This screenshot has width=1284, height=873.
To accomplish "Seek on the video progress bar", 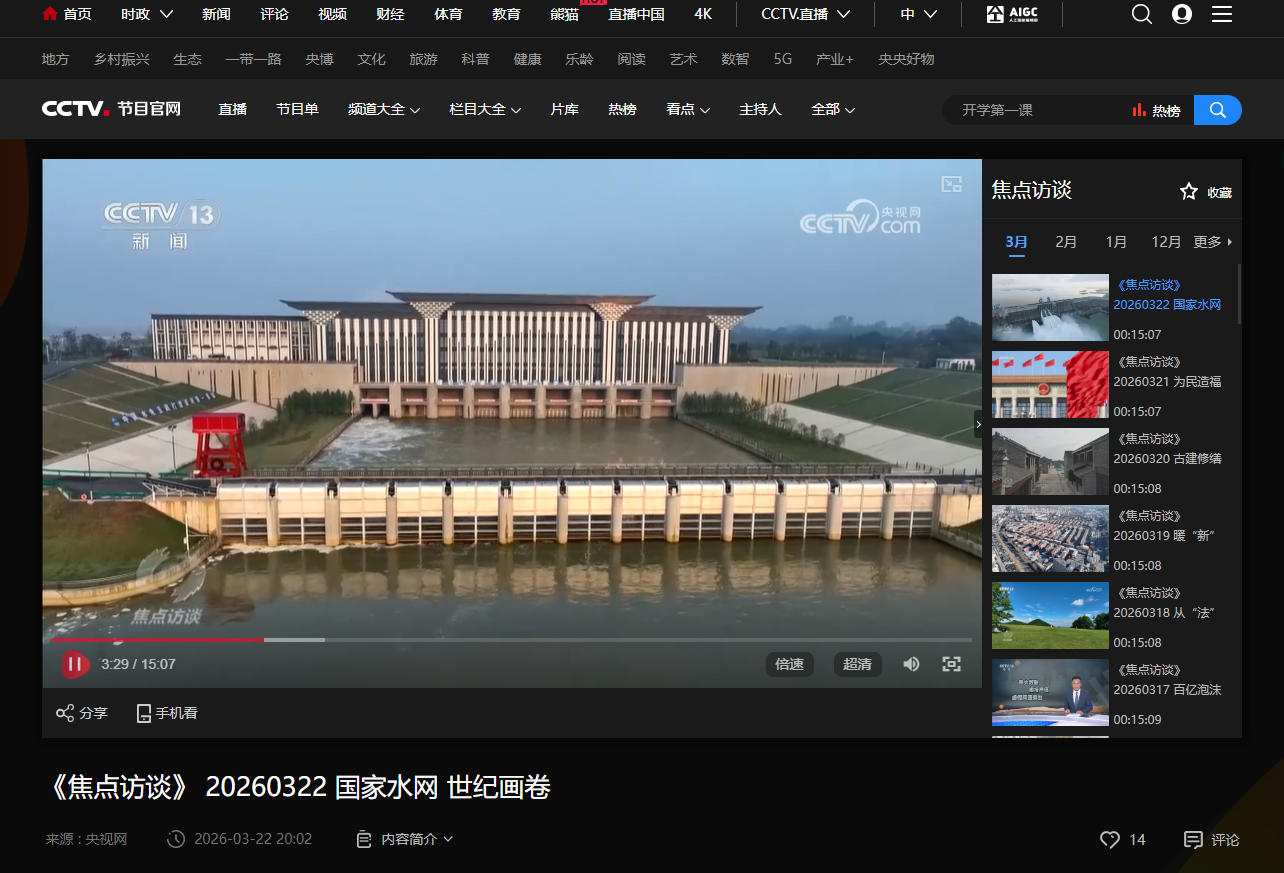I will click(x=600, y=639).
